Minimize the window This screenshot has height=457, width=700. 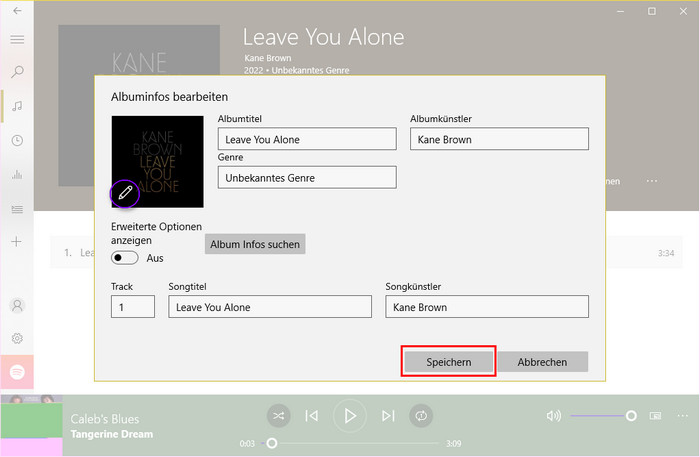621,11
